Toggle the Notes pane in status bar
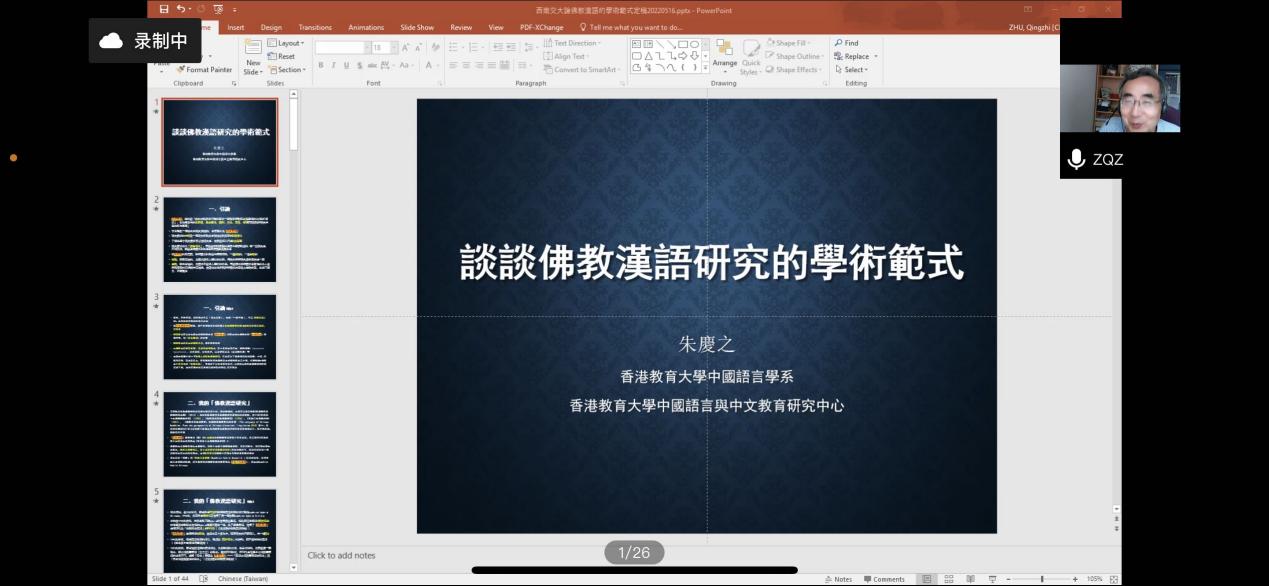The width and height of the screenshot is (1269, 586). (838, 579)
